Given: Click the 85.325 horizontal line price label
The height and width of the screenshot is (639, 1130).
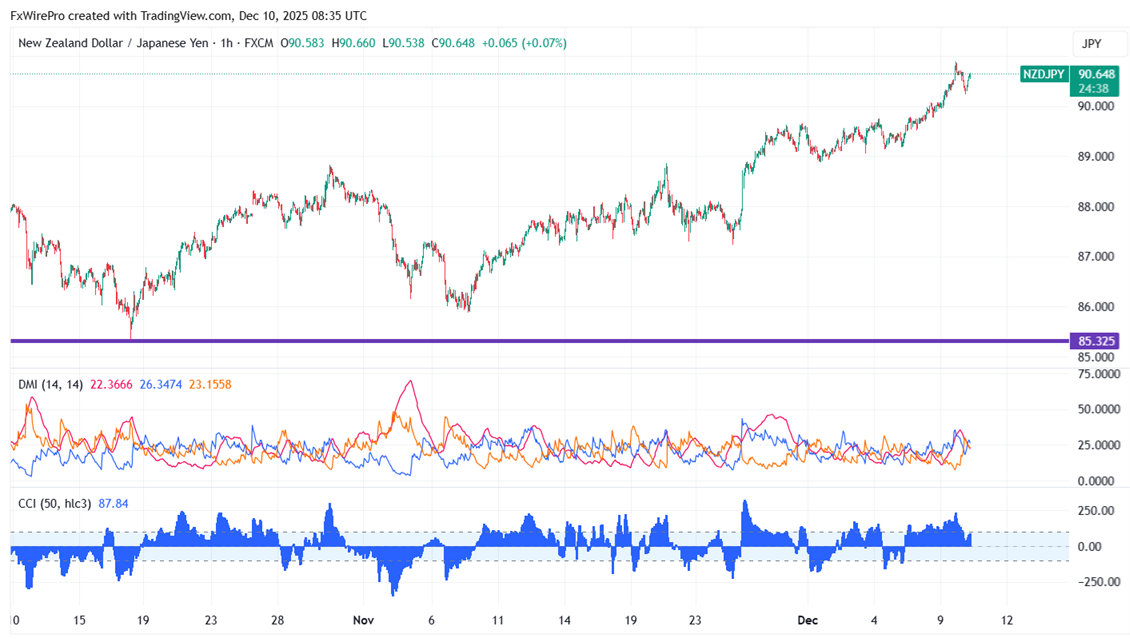Looking at the screenshot, I should pos(1095,341).
